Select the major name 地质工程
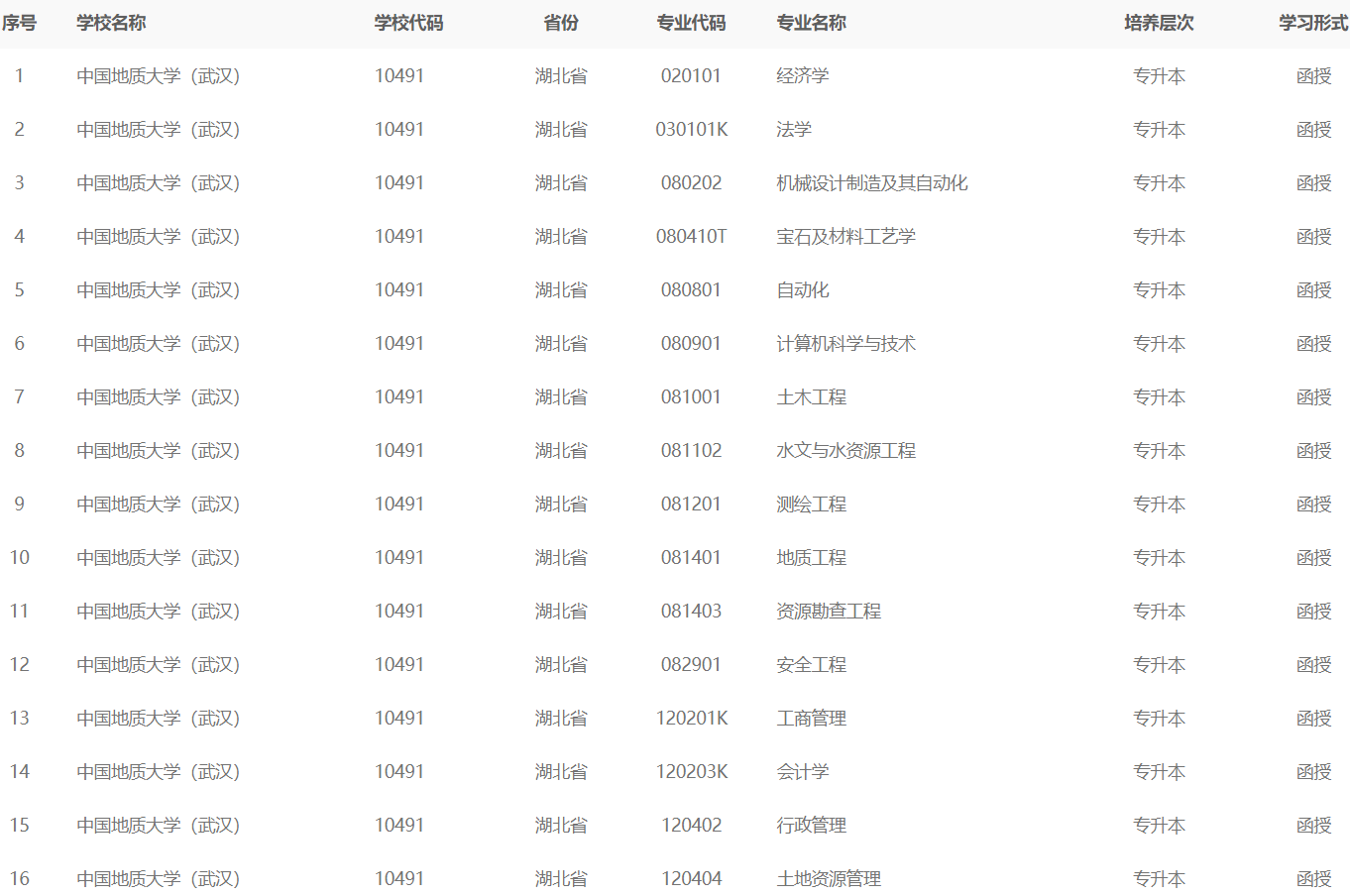 click(x=811, y=558)
